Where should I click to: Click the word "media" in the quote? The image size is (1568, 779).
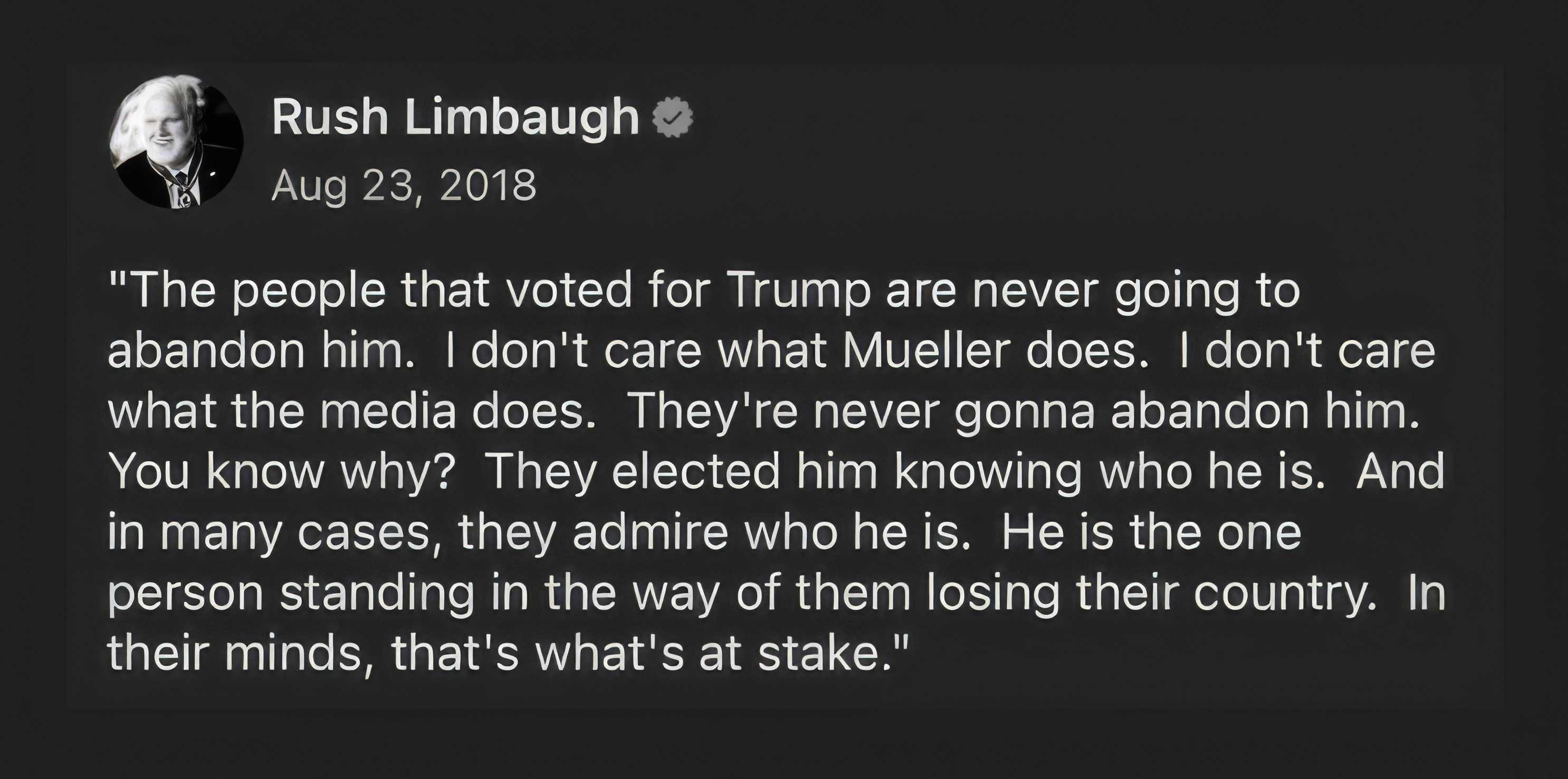tap(388, 411)
